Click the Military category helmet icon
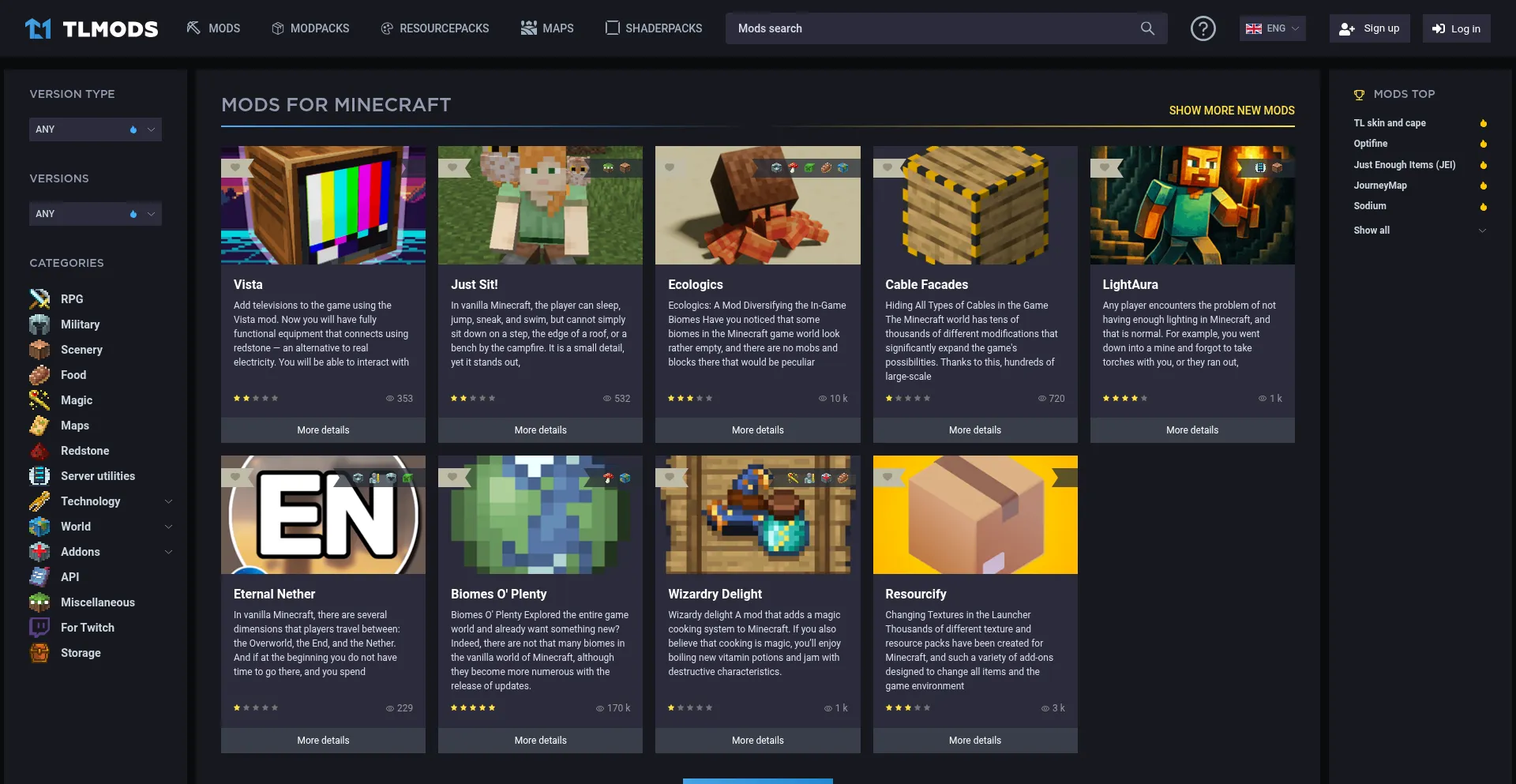The width and height of the screenshot is (1516, 784). coord(39,324)
